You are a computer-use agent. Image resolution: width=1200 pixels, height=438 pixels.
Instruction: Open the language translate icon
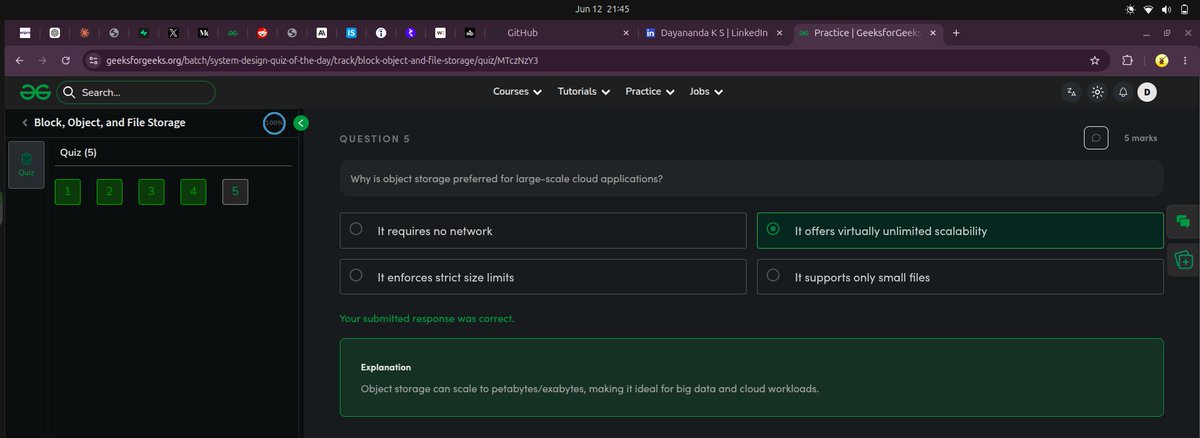pos(1072,92)
